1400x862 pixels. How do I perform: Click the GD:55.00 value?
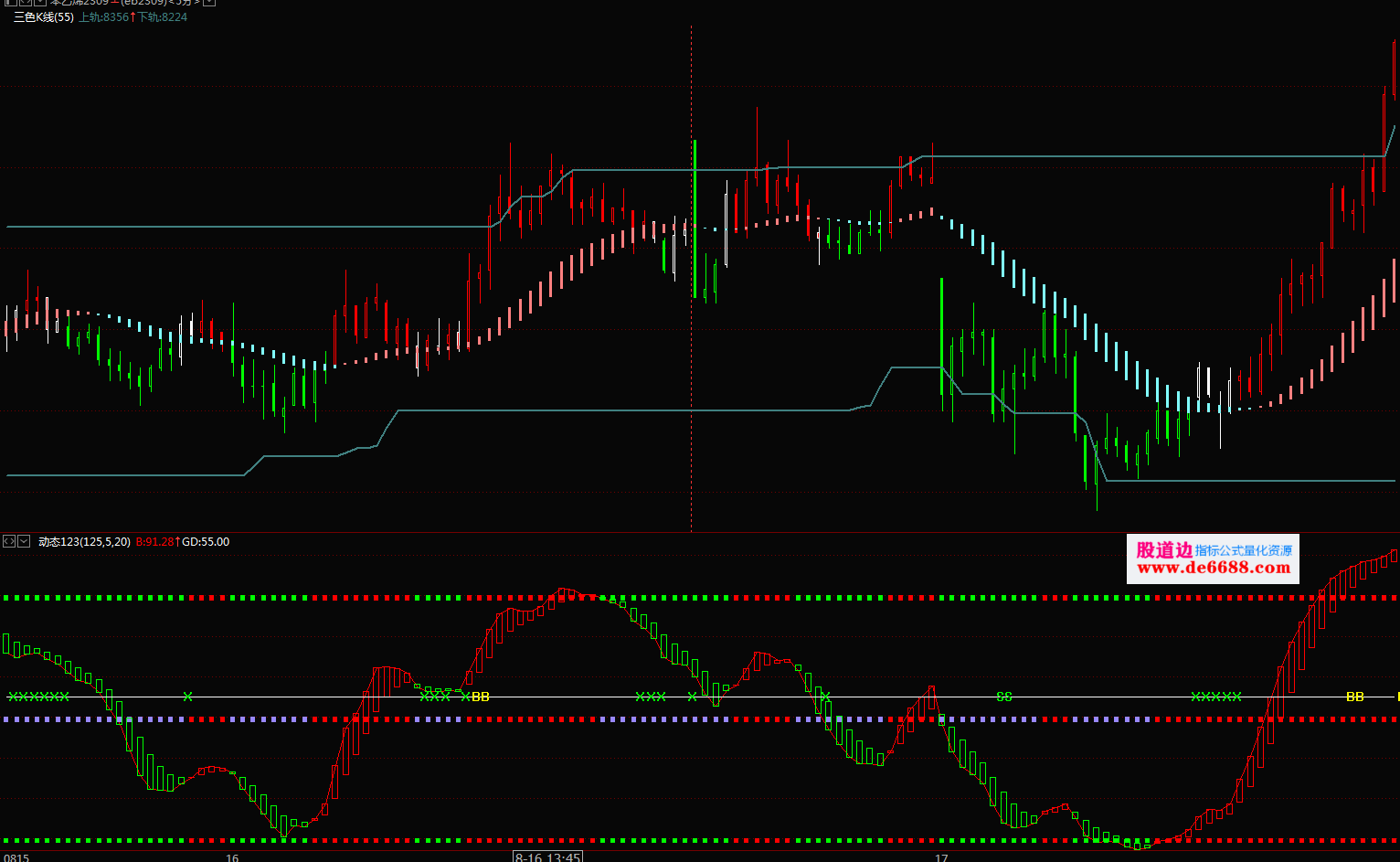tap(206, 542)
